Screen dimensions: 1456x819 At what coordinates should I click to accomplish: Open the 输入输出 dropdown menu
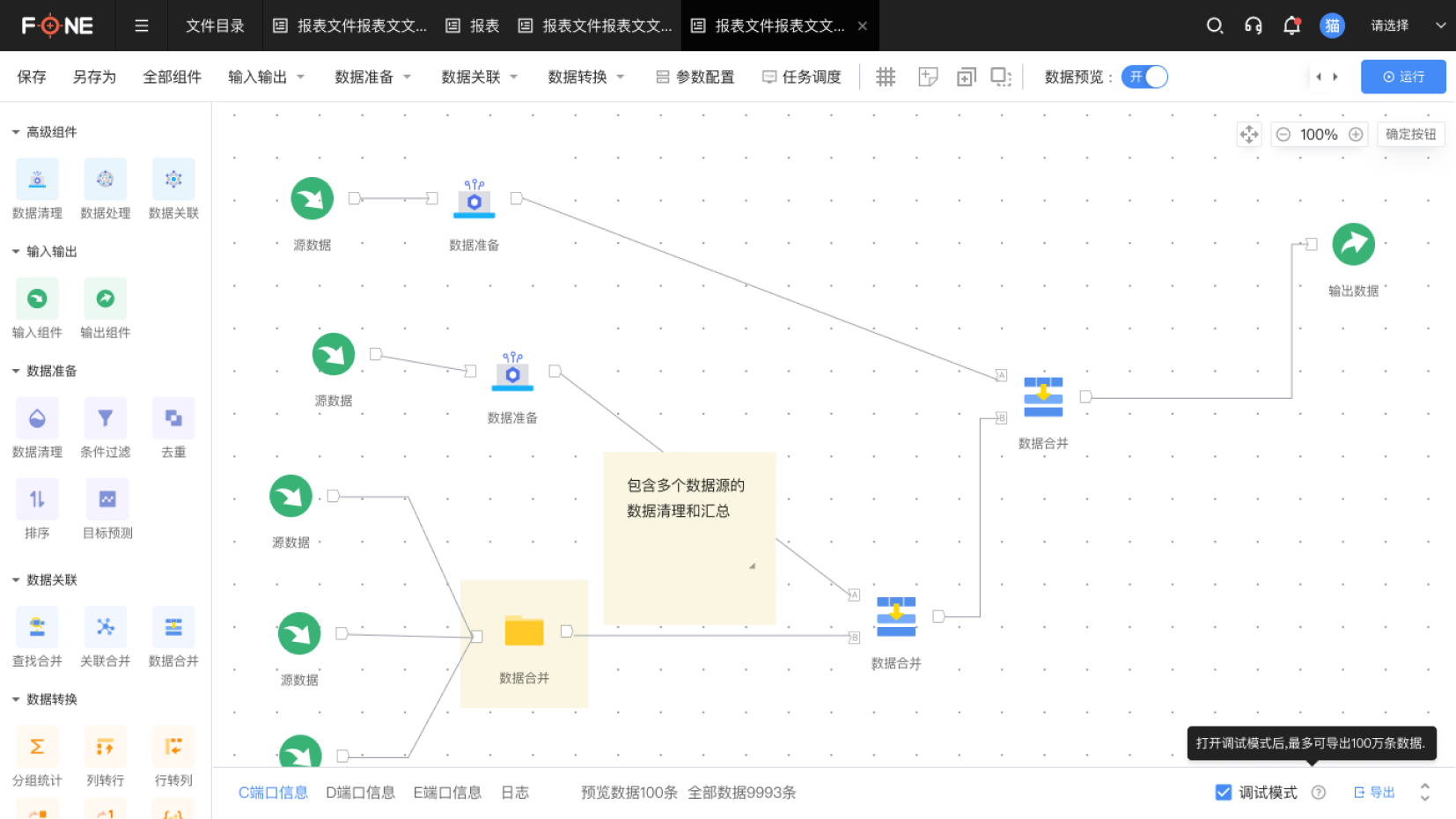click(266, 77)
